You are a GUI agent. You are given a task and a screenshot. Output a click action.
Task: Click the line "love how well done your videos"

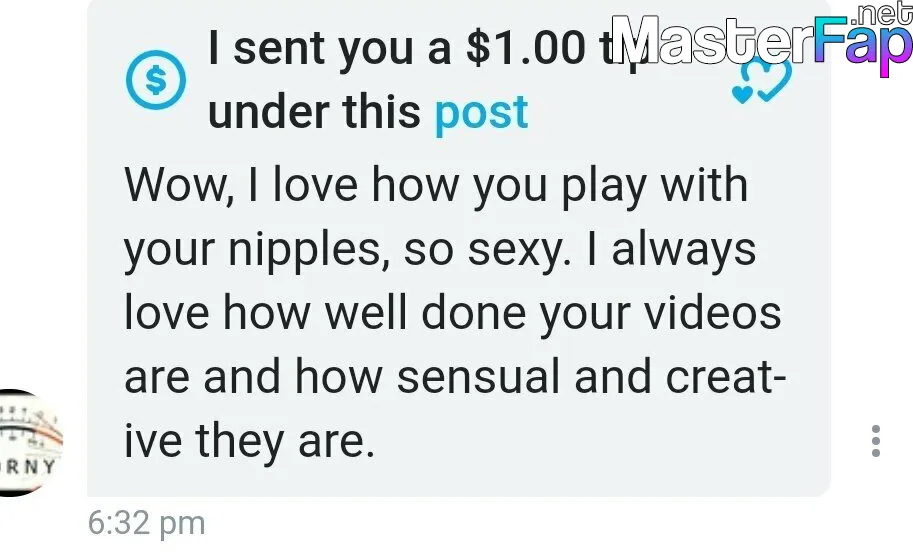452,314
